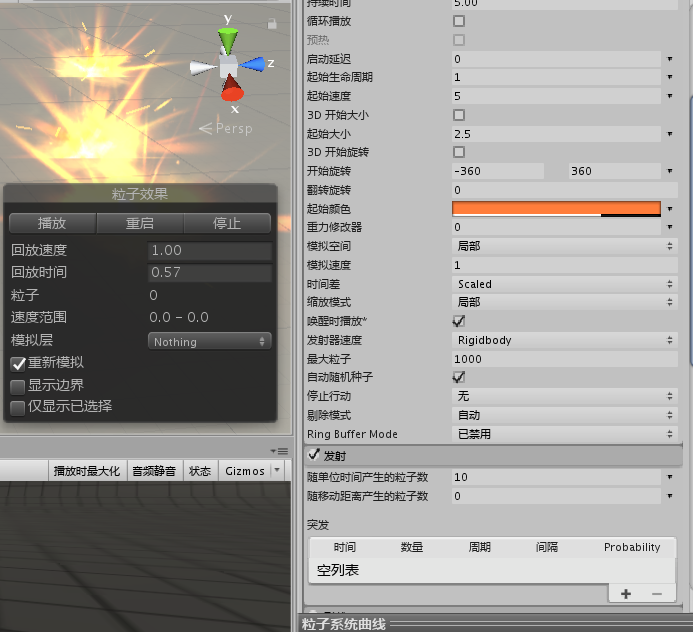Click the 开始旋转 maximum field 360

[x=615, y=171]
